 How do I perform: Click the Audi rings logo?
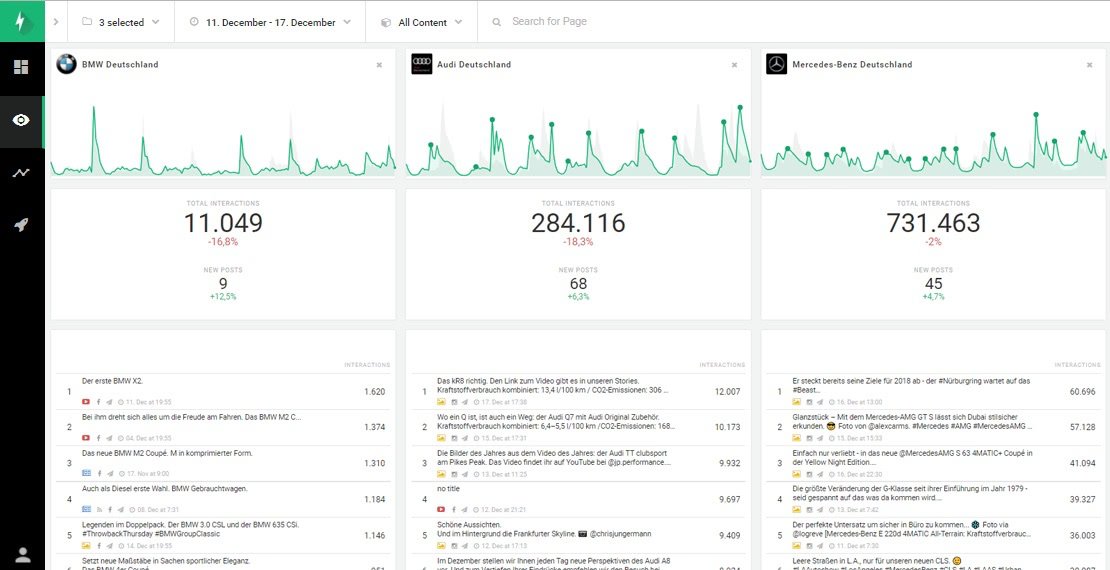(x=422, y=64)
